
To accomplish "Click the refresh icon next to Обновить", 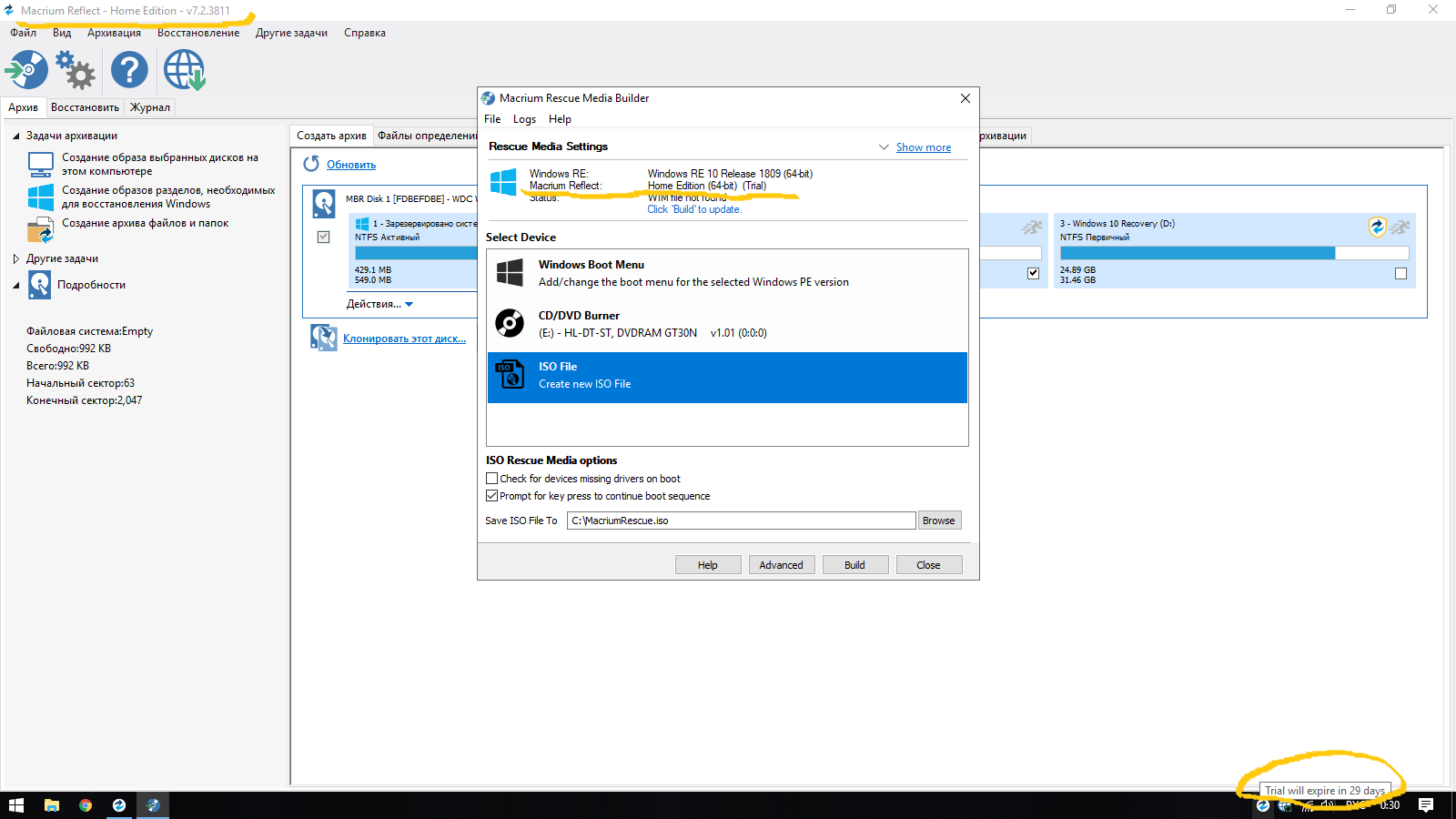I will tap(311, 164).
